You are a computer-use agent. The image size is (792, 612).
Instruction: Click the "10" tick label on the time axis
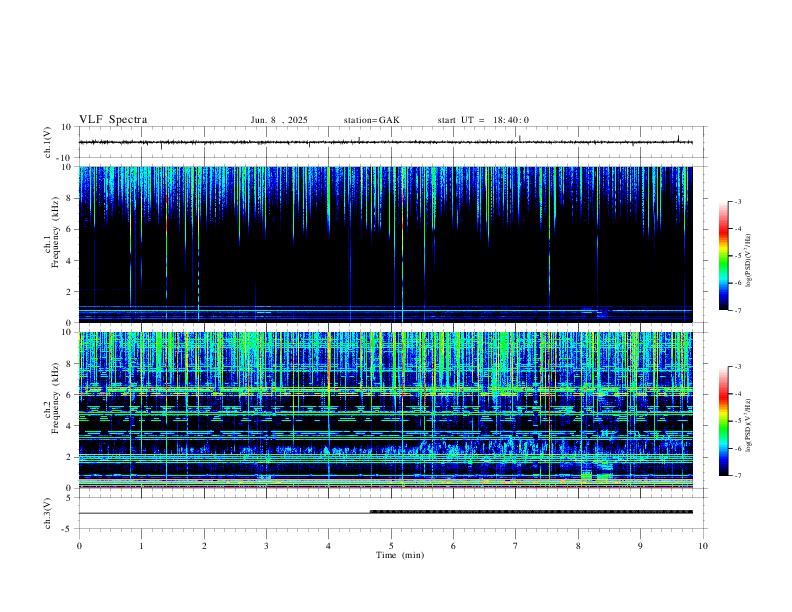point(703,546)
